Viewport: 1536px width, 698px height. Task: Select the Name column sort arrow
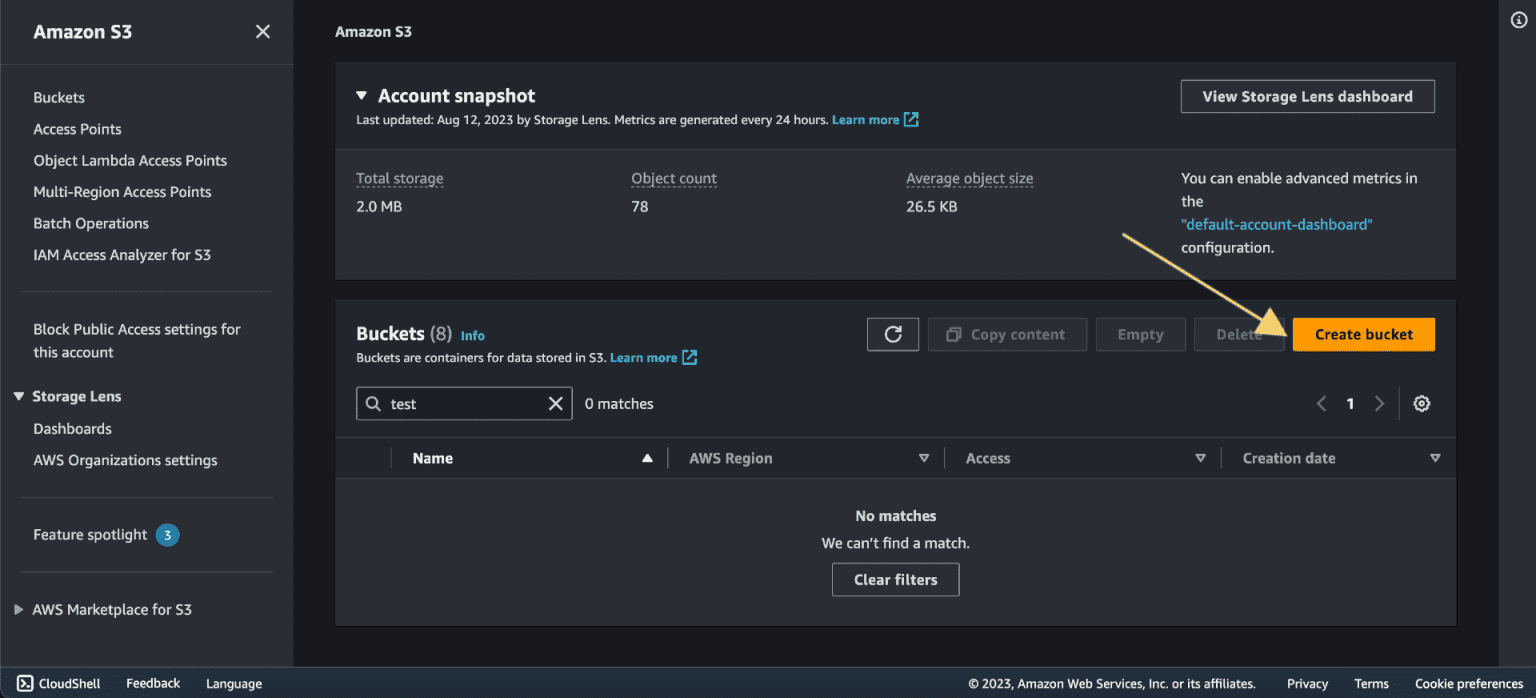(x=648, y=457)
